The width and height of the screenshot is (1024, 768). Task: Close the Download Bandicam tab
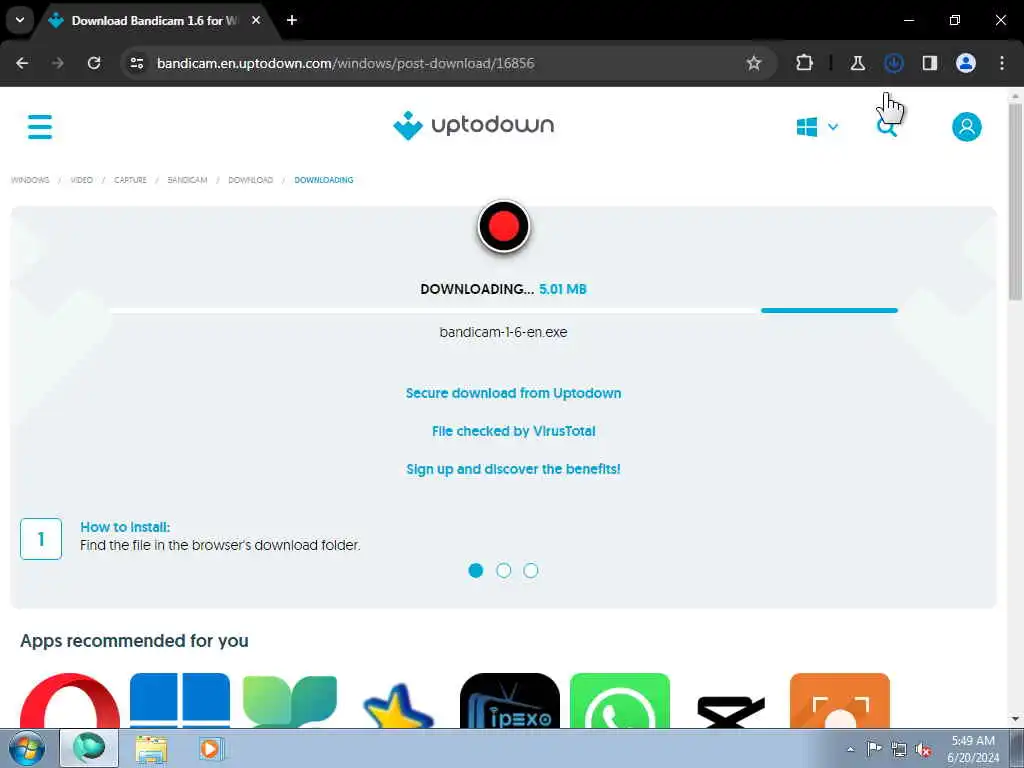pyautogui.click(x=256, y=20)
